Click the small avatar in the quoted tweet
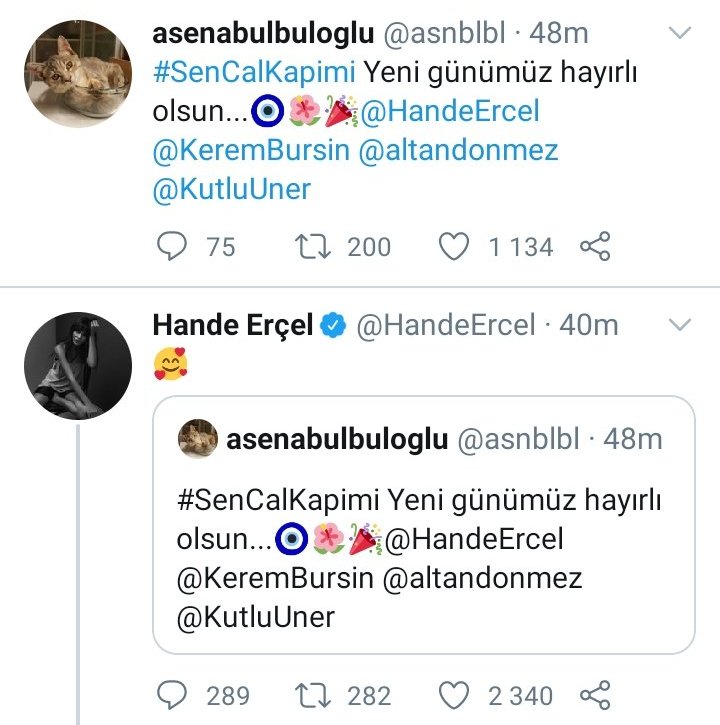This screenshot has height=725, width=720. (197, 439)
